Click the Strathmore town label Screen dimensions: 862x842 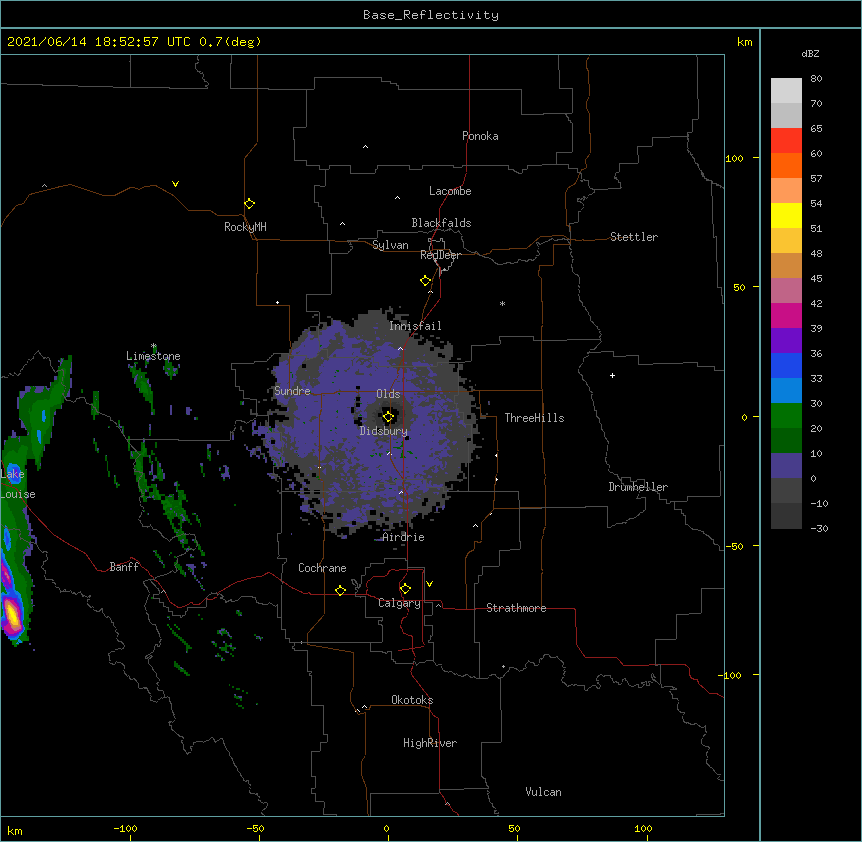click(516, 608)
